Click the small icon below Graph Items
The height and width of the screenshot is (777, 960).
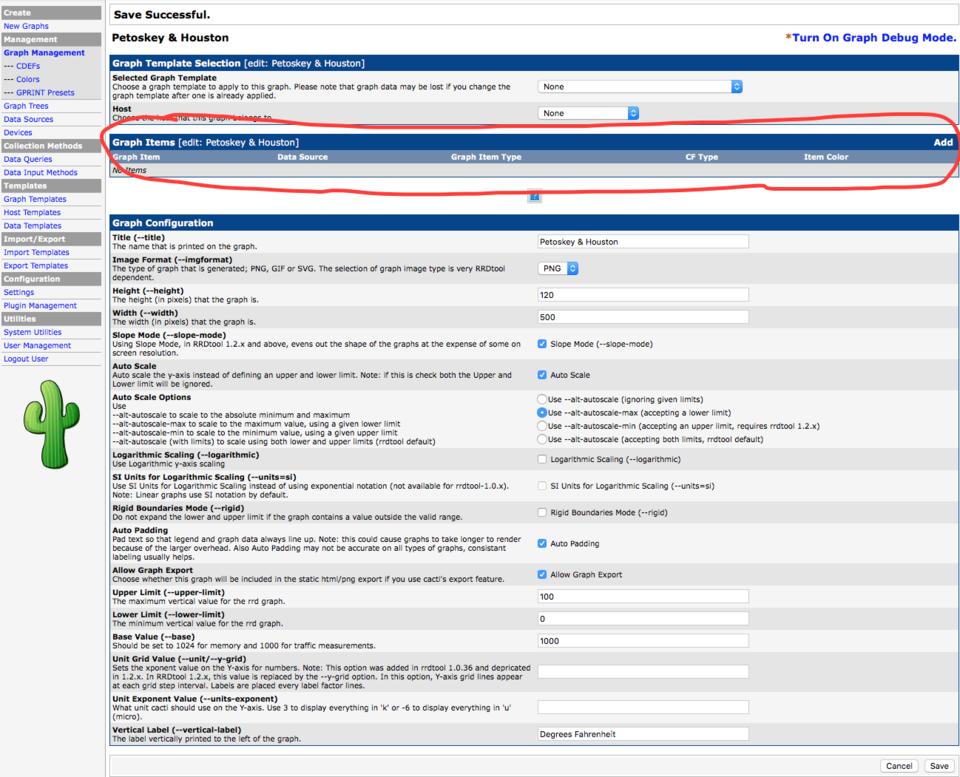(x=535, y=197)
